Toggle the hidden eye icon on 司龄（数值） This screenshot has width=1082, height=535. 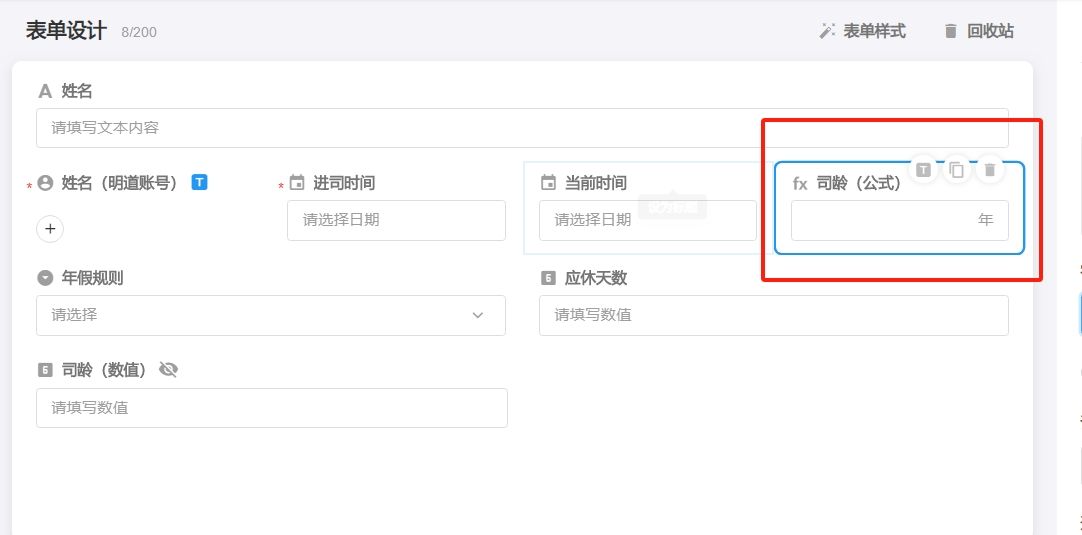pos(168,370)
